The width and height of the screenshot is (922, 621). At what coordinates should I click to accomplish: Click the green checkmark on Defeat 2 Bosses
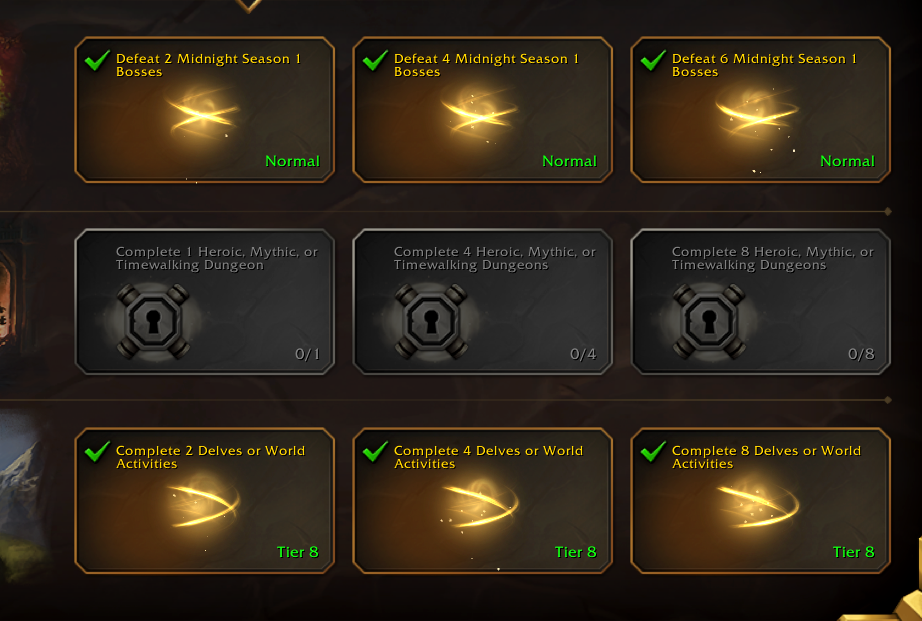(97, 60)
